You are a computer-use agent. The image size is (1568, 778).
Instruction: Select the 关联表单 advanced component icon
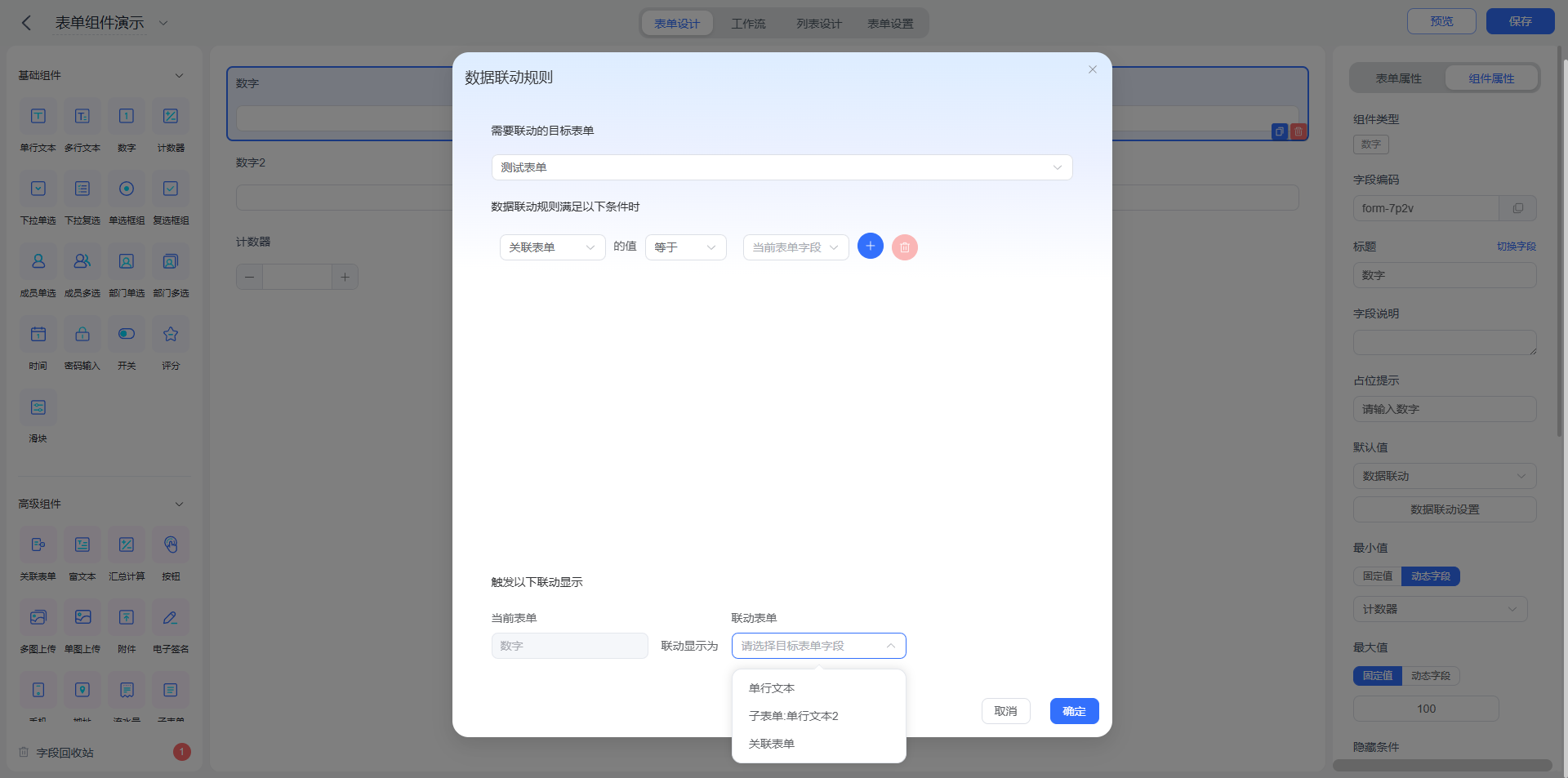tap(38, 545)
